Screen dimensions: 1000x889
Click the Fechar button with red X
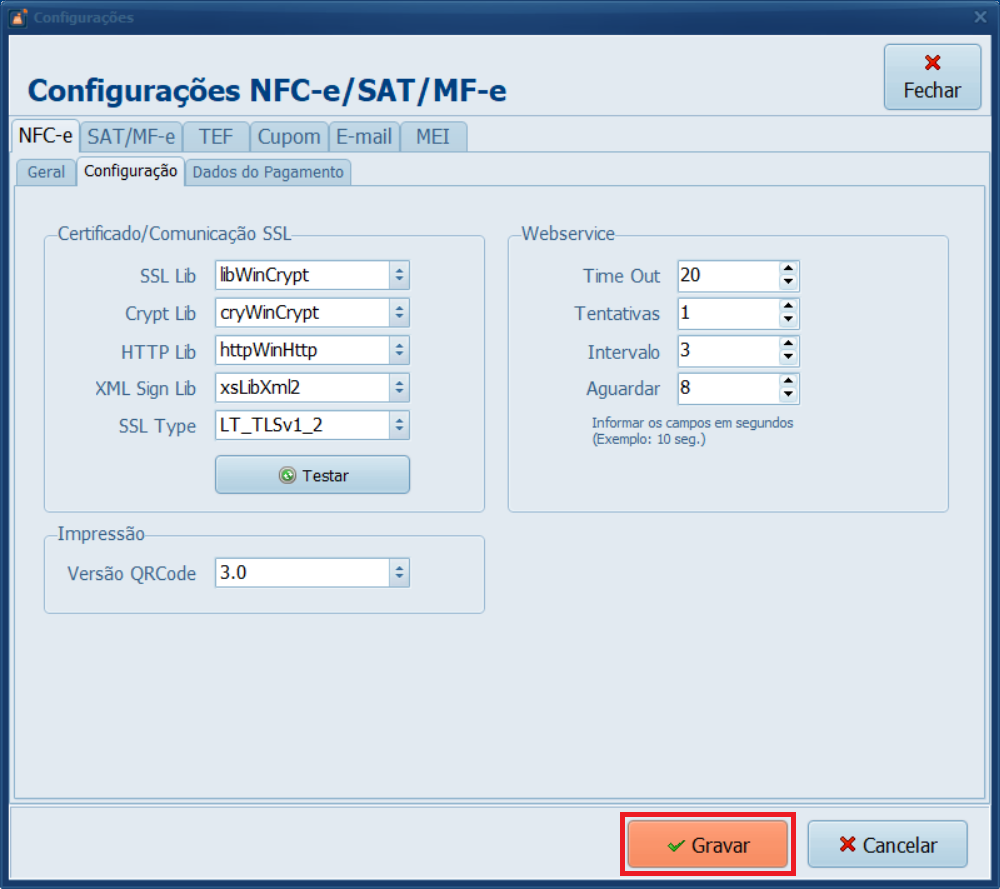tap(932, 77)
